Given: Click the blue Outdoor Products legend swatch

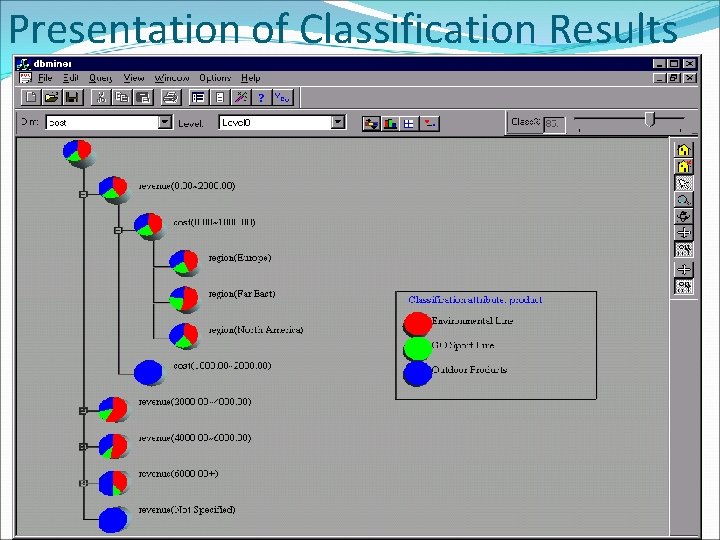Looking at the screenshot, I should 417,373.
